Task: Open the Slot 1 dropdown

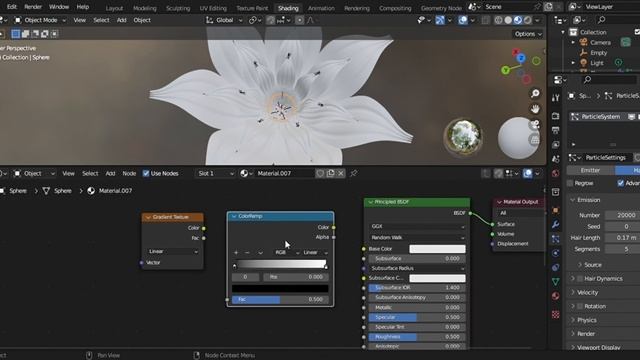Action: tap(216, 173)
